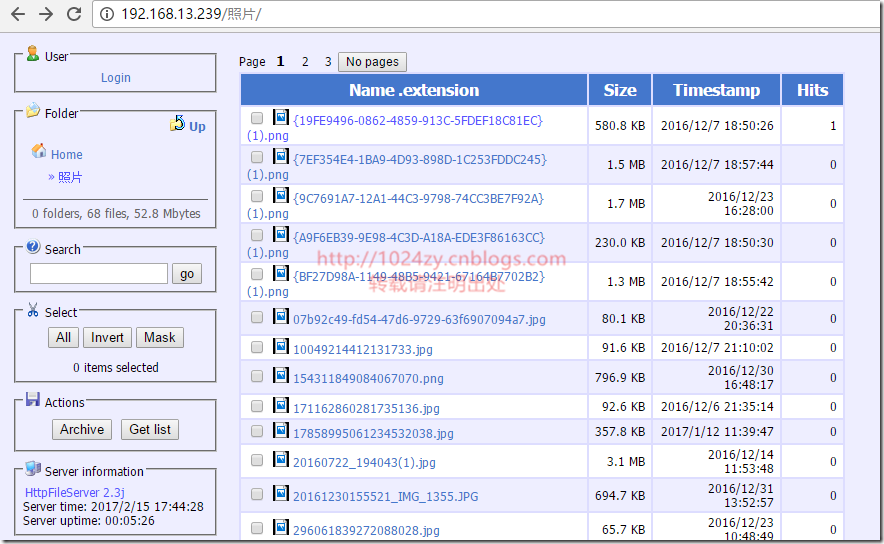Sort by Hits column header
Image resolution: width=884 pixels, height=544 pixels.
(x=812, y=90)
